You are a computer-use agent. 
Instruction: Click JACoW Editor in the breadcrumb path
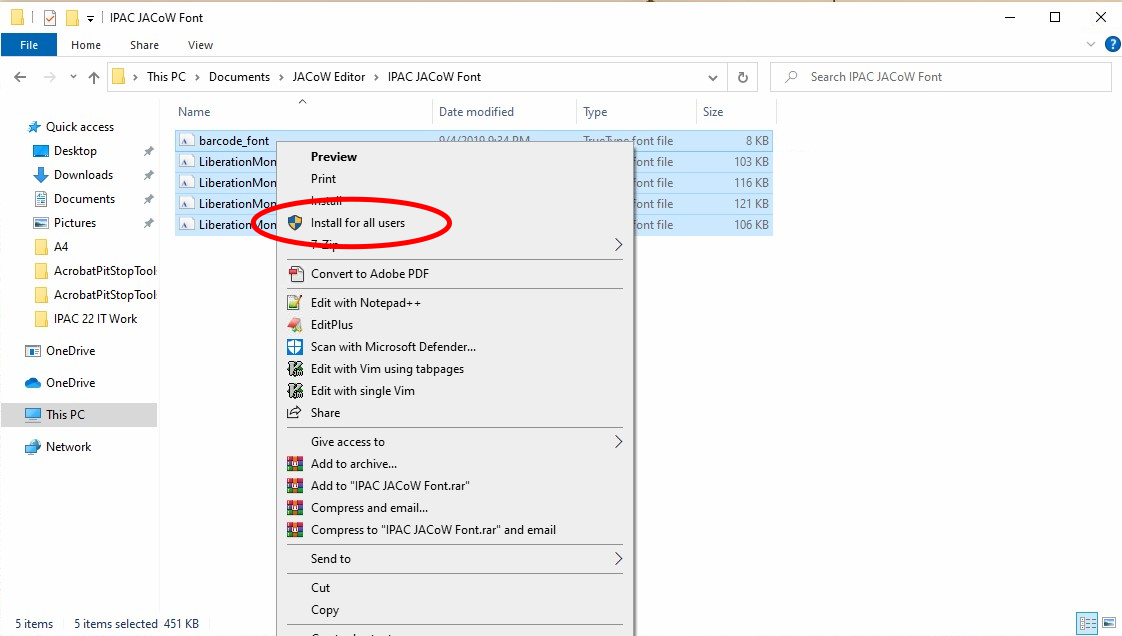tap(329, 77)
